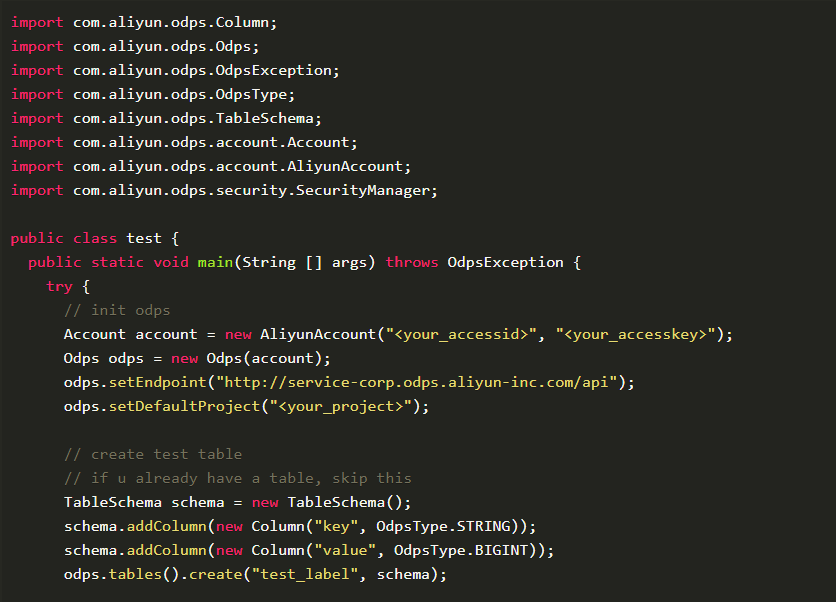Click the "<your_project>" string
The image size is (836, 602).
coord(341,406)
